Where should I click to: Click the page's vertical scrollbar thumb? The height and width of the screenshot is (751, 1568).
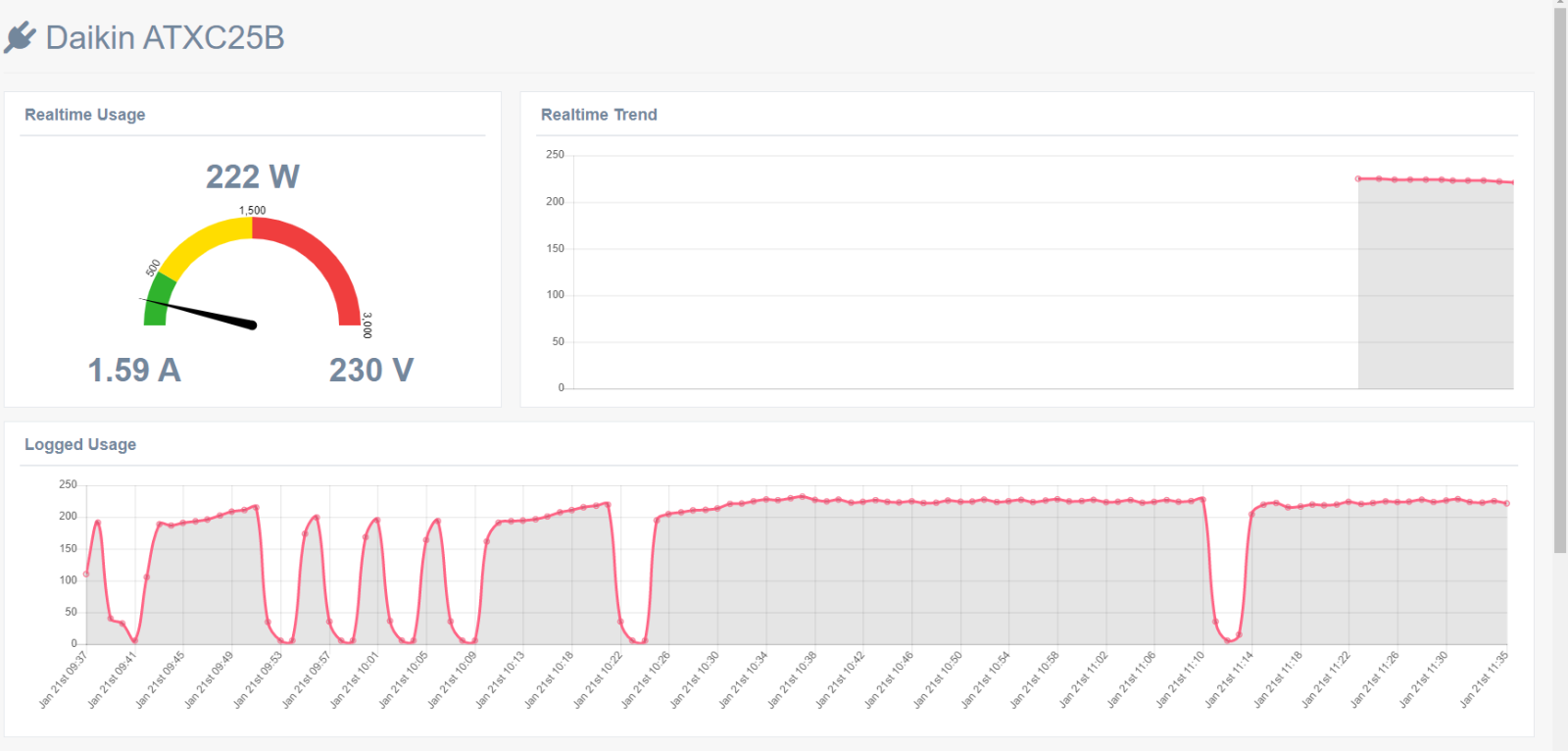coord(1560,279)
